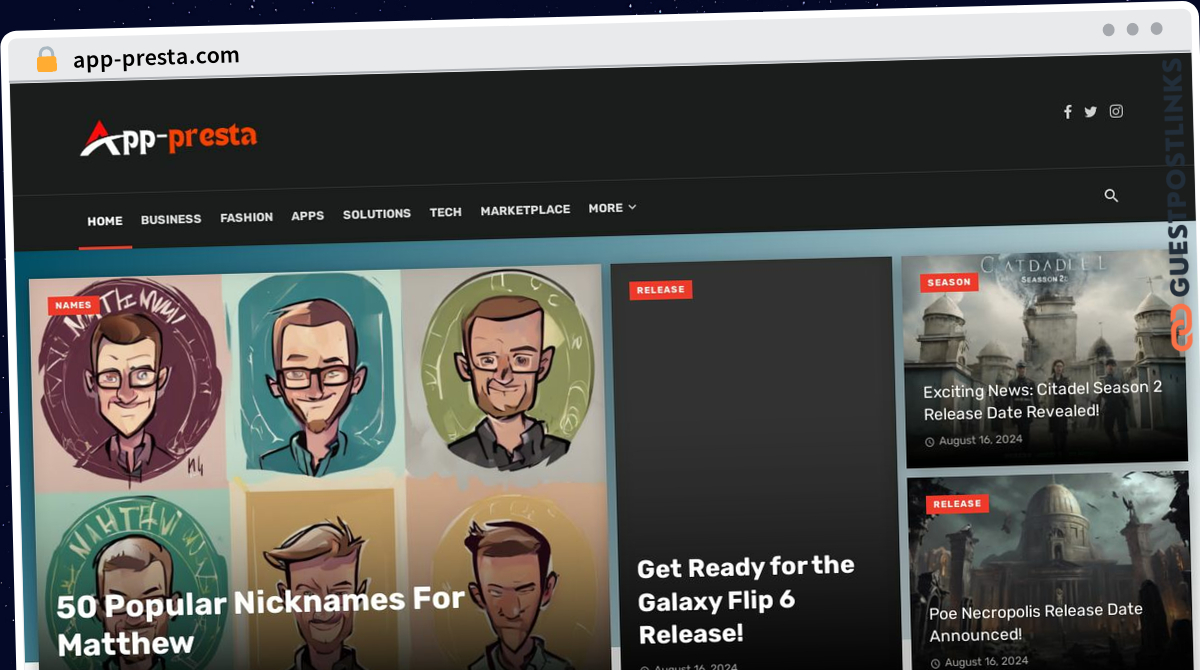Expand the More dropdown menu
The image size is (1200, 670).
[x=612, y=208]
